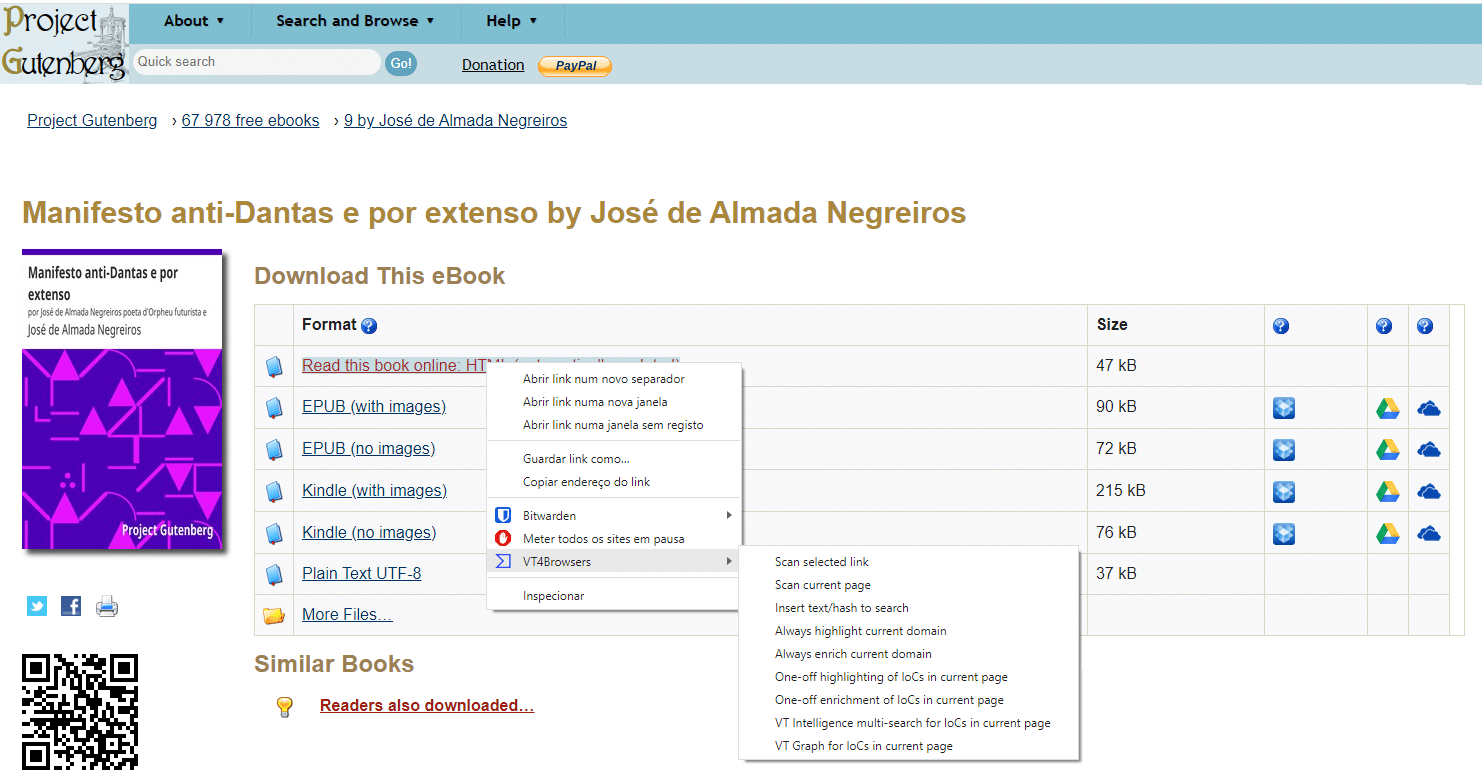Send EPUB (with images) to Dropbox
Screen dimensions: 1482x781
(x=1284, y=408)
